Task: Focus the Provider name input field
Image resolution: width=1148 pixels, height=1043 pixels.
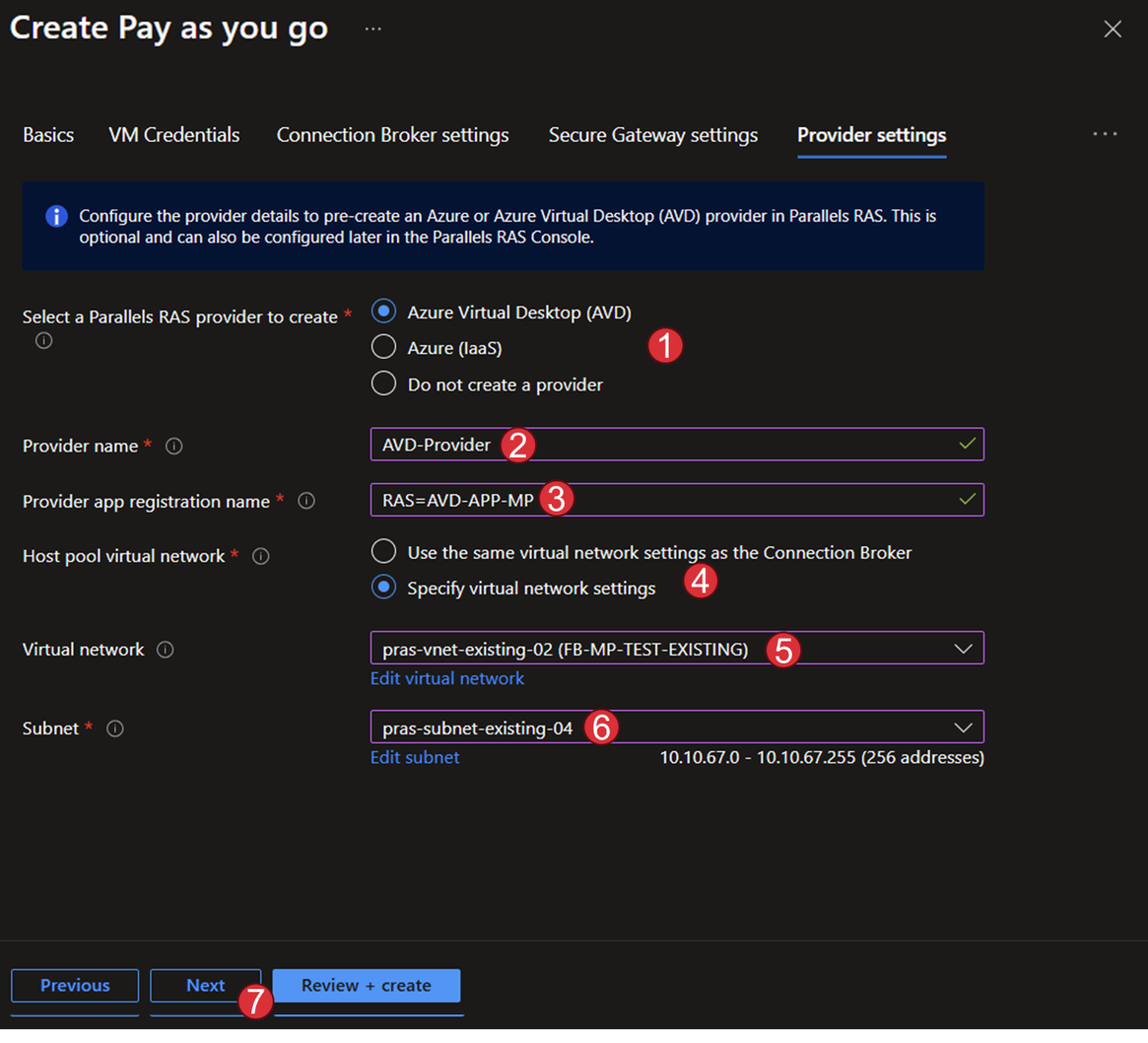Action: tap(677, 444)
